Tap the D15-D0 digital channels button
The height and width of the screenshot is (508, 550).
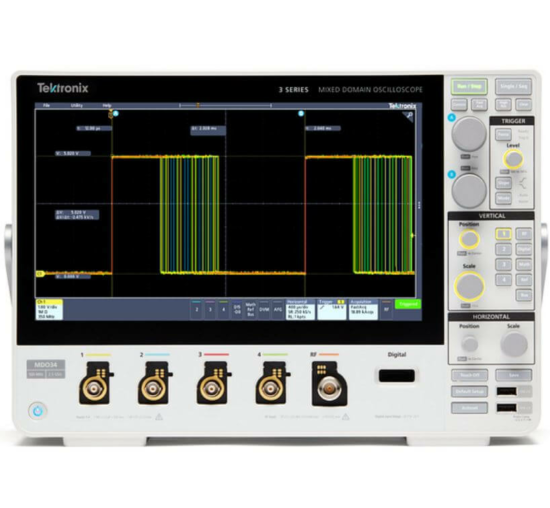click(237, 310)
